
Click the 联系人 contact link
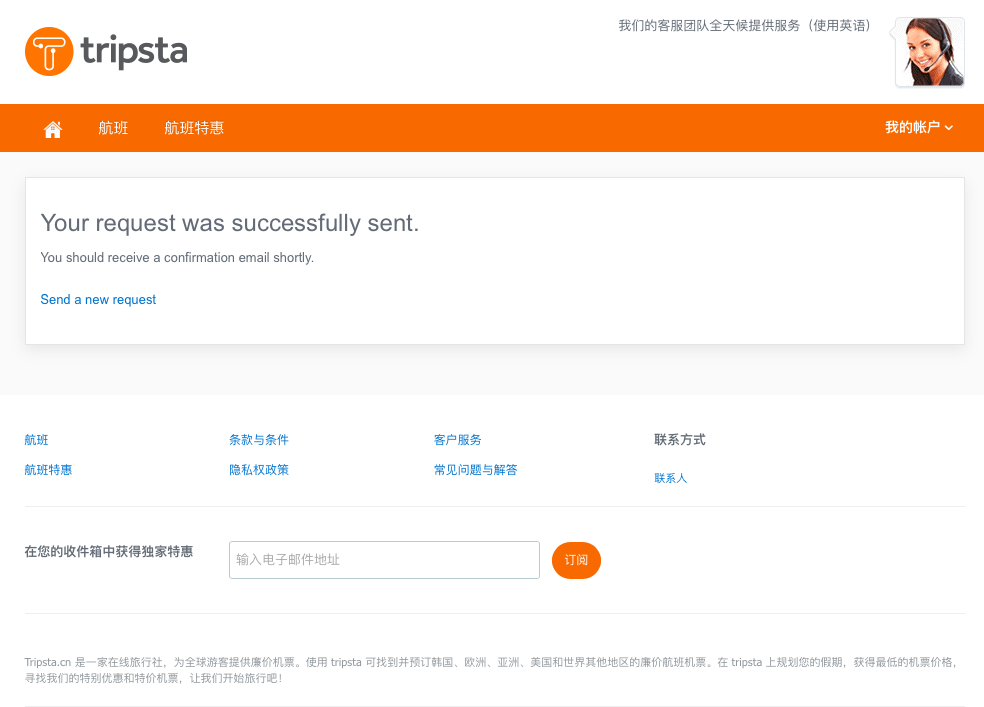point(671,478)
